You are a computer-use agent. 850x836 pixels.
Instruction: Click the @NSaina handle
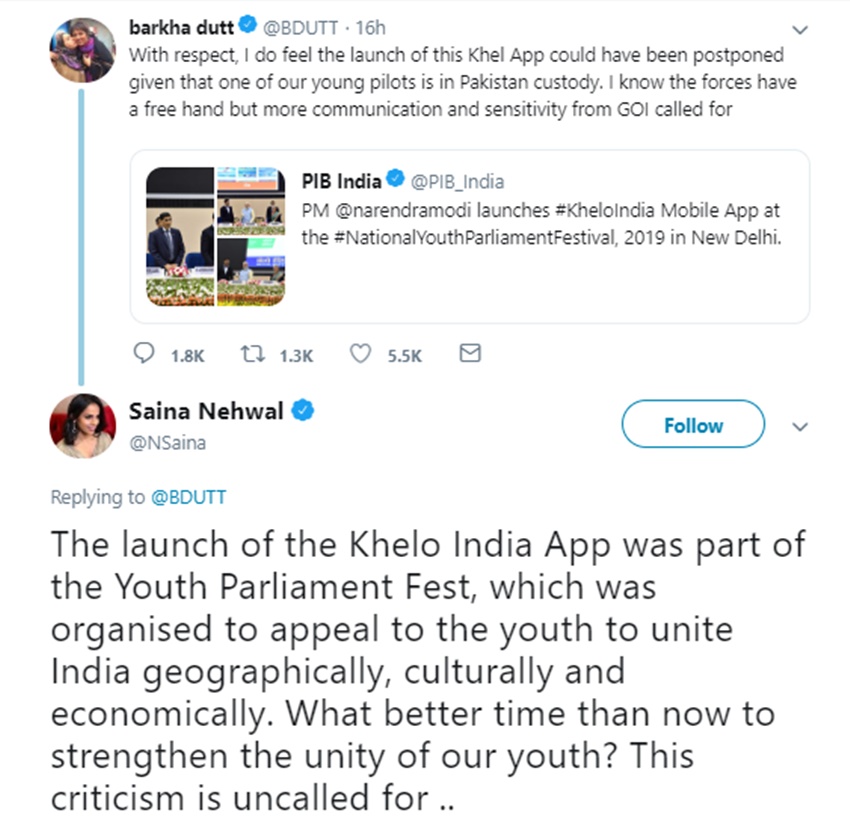pos(168,442)
